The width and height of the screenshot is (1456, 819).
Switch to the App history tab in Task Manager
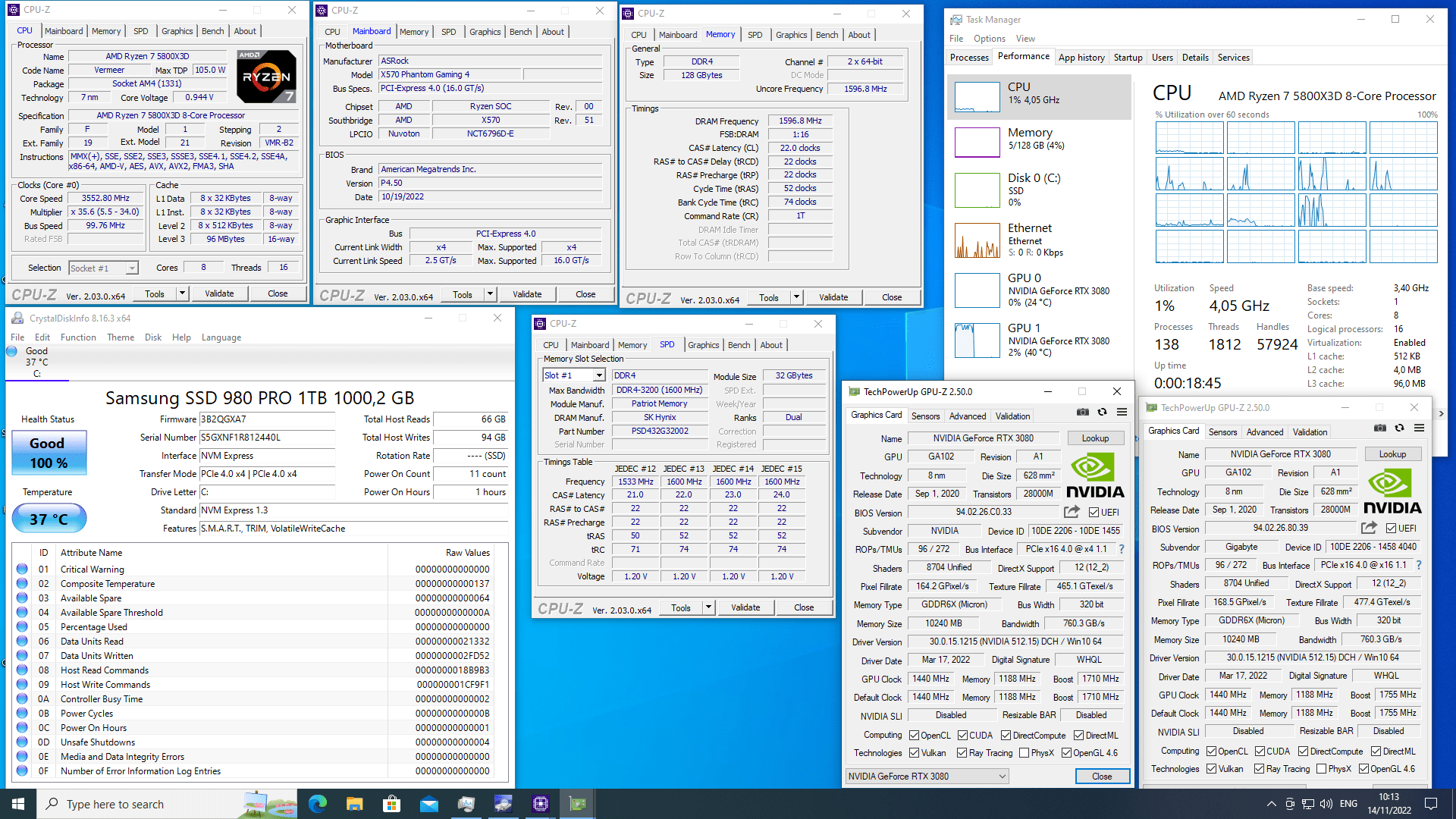[x=1081, y=58]
